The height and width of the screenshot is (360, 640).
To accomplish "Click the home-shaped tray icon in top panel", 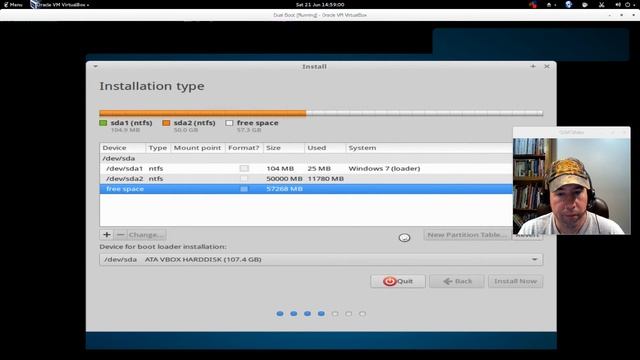I will tap(549, 4).
